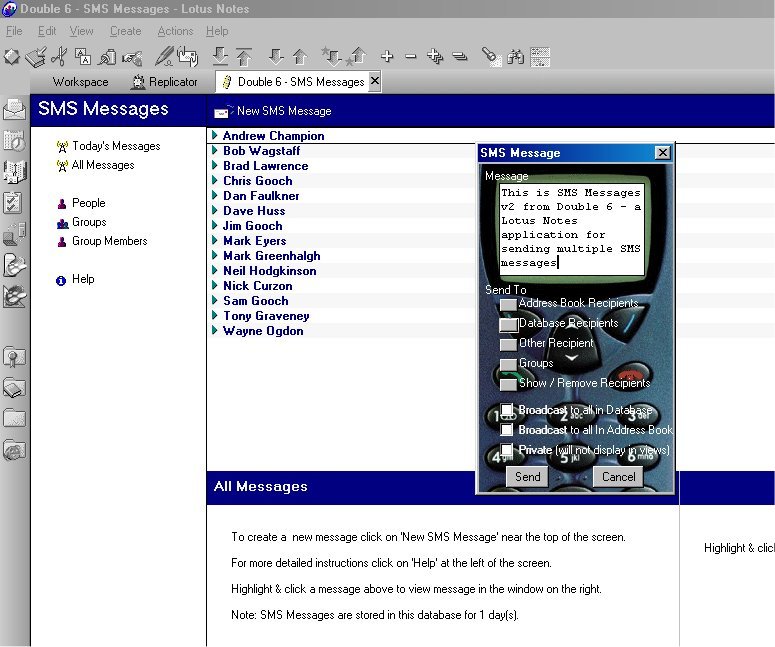Expand the Bob Wagstaff category

[215, 150]
